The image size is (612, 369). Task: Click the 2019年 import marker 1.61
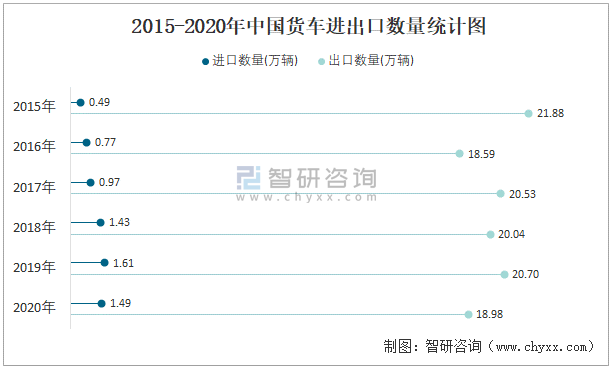click(x=104, y=263)
